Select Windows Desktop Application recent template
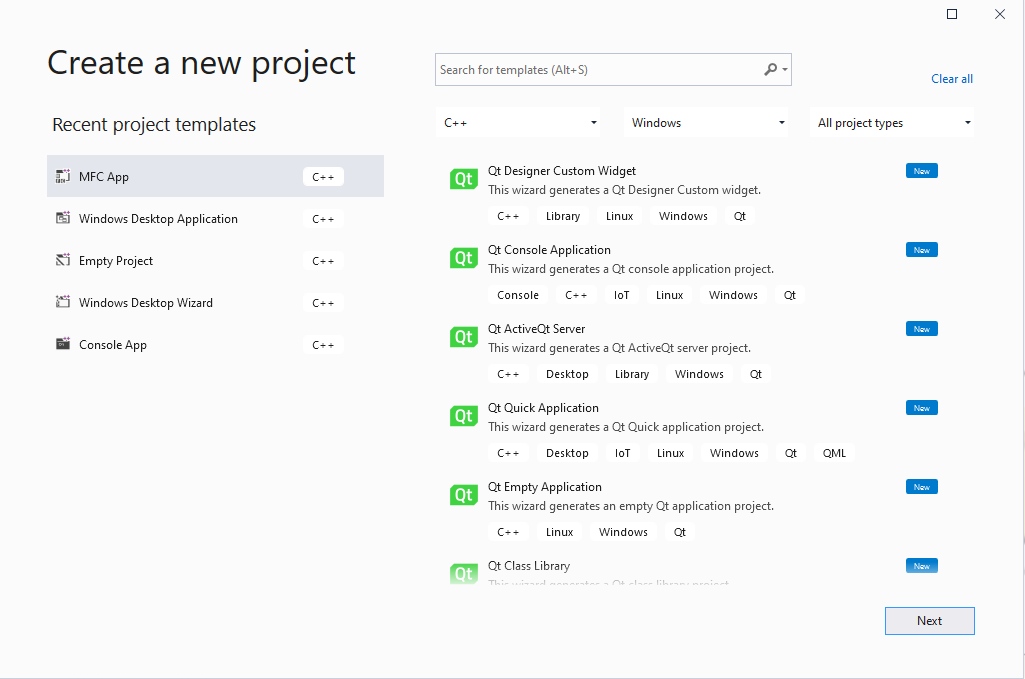Viewport: 1025px width, 679px height. pos(215,218)
